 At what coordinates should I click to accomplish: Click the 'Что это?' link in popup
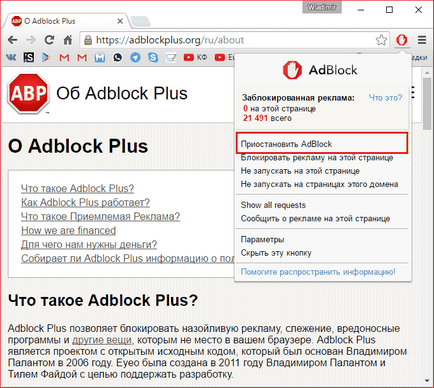[385, 97]
